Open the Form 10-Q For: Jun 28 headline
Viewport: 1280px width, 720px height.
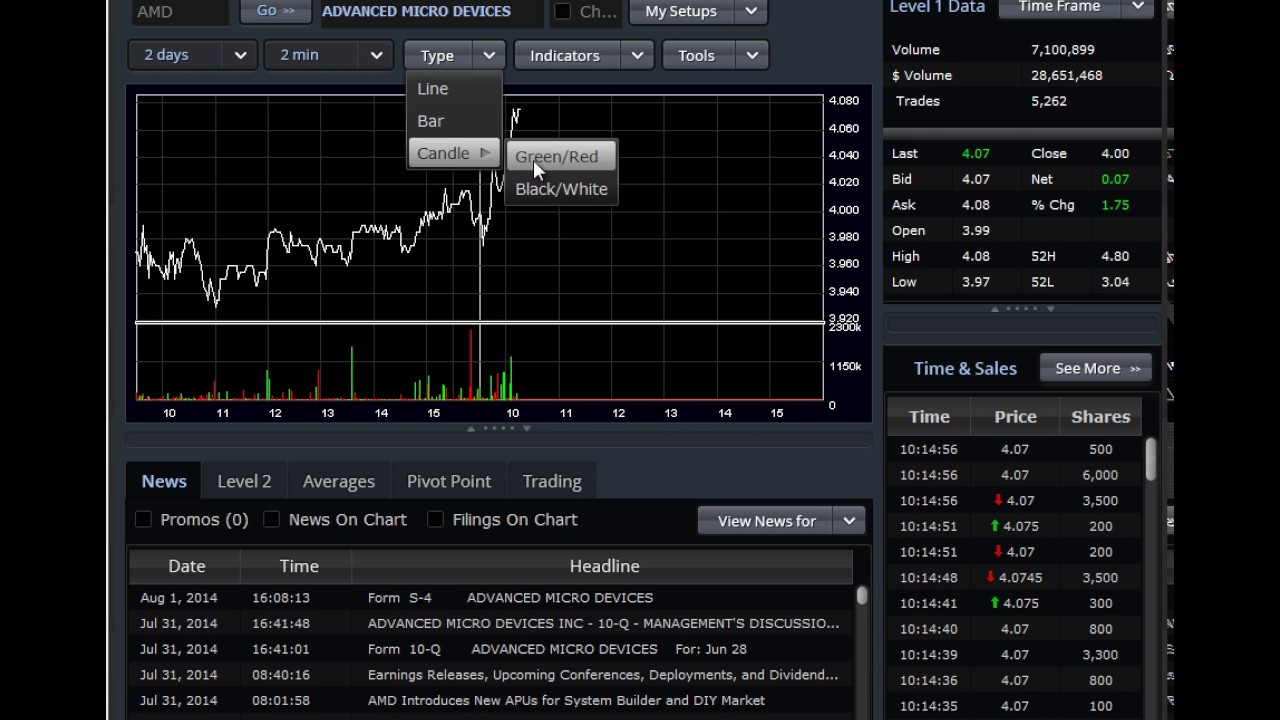(557, 649)
